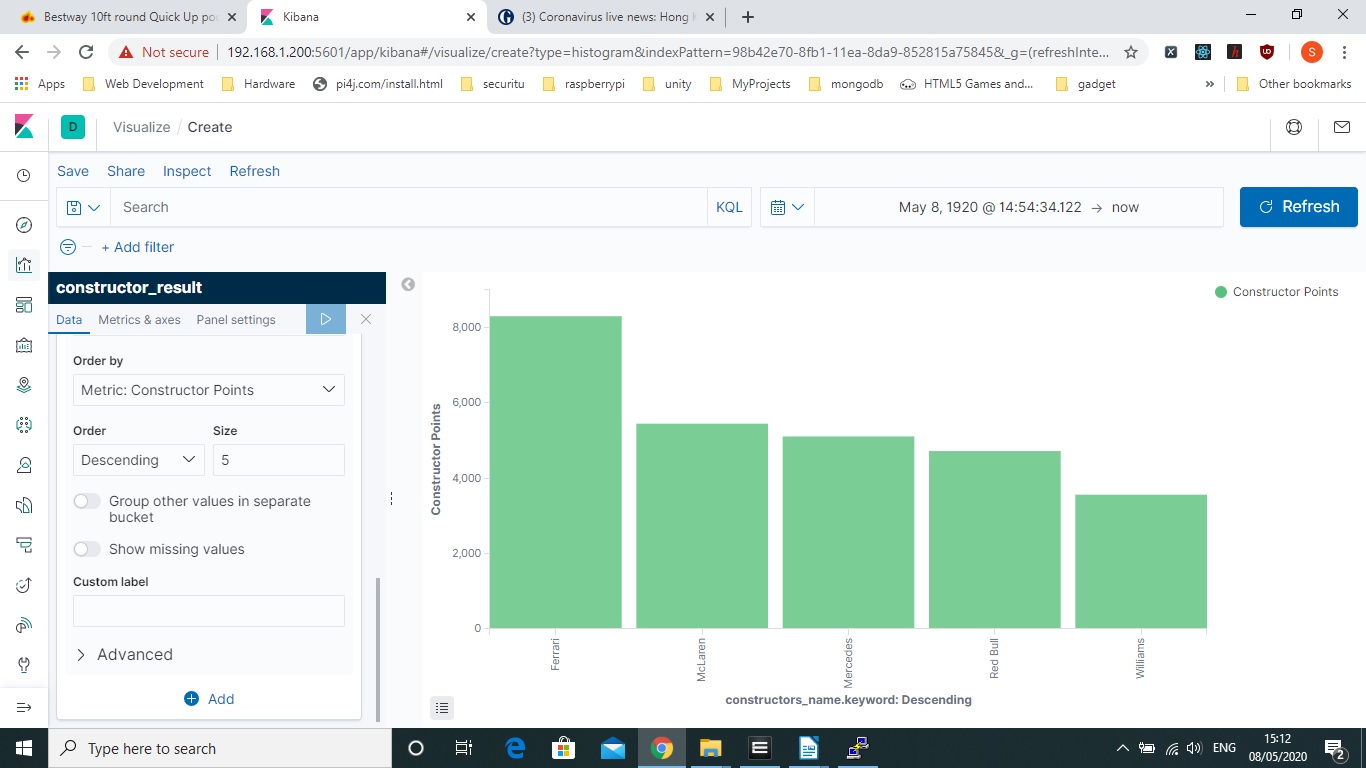Open APM icon in Kibana sidebar

24,545
